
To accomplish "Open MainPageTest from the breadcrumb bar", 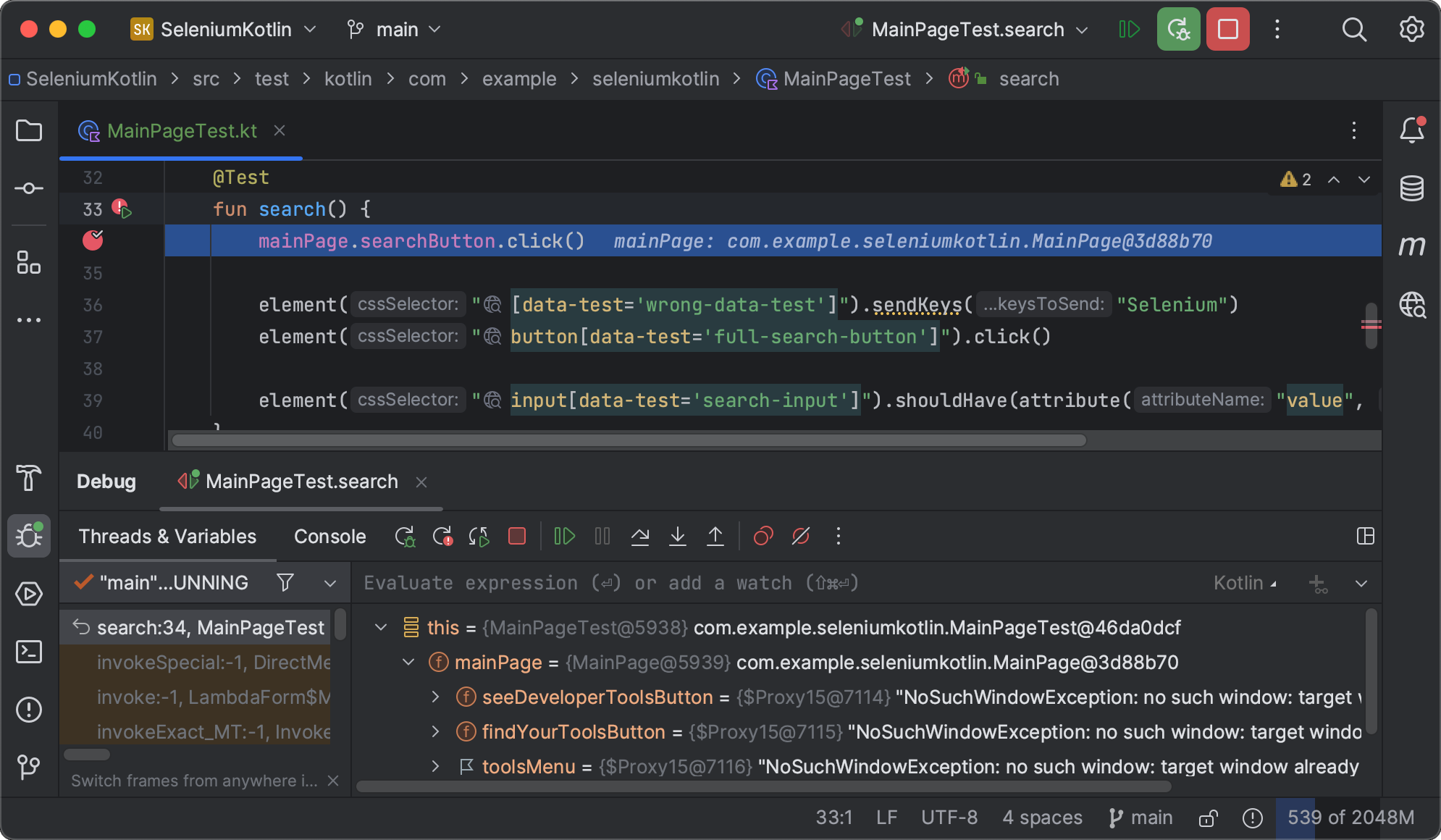I will [846, 78].
